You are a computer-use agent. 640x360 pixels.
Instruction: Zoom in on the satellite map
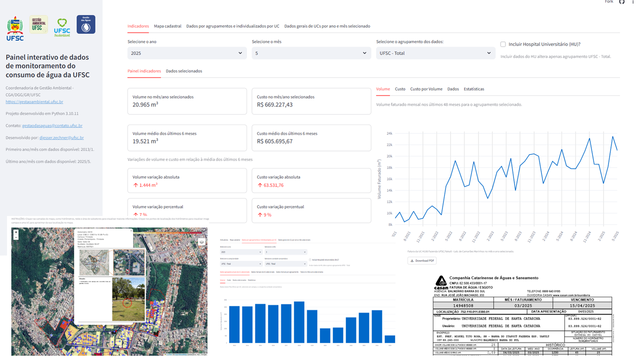click(x=16, y=232)
